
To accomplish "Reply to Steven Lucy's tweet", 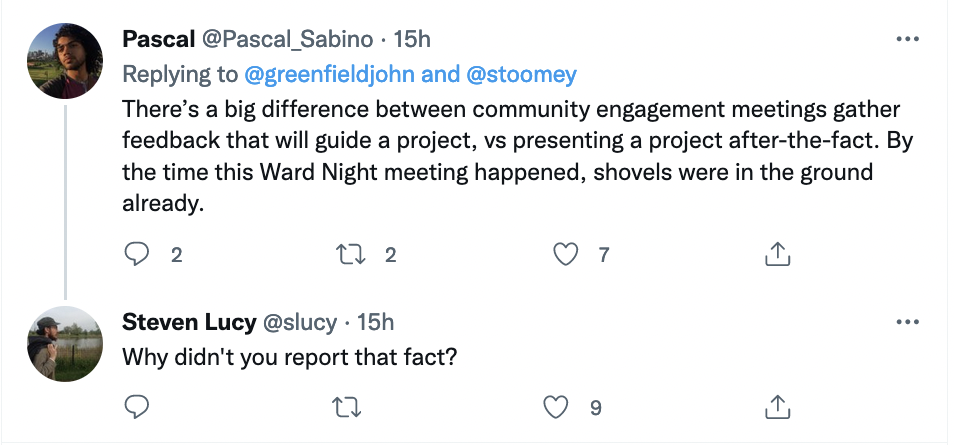I will coord(136,406).
